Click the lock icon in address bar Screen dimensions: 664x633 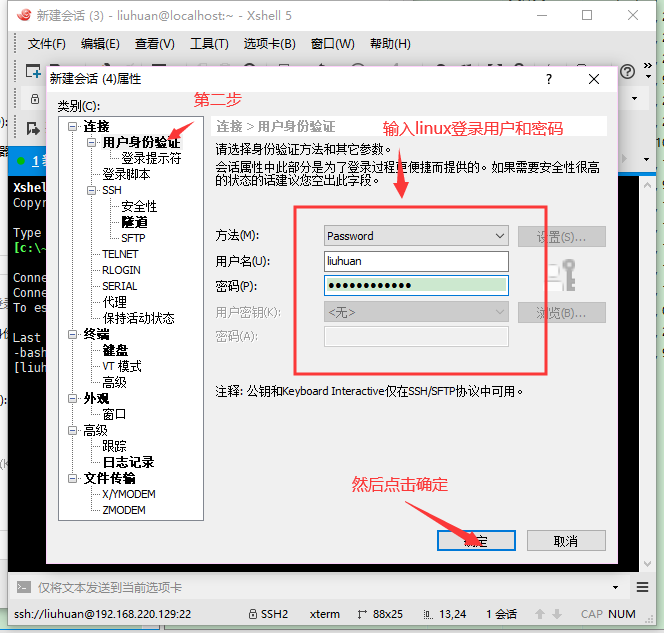(x=35, y=99)
